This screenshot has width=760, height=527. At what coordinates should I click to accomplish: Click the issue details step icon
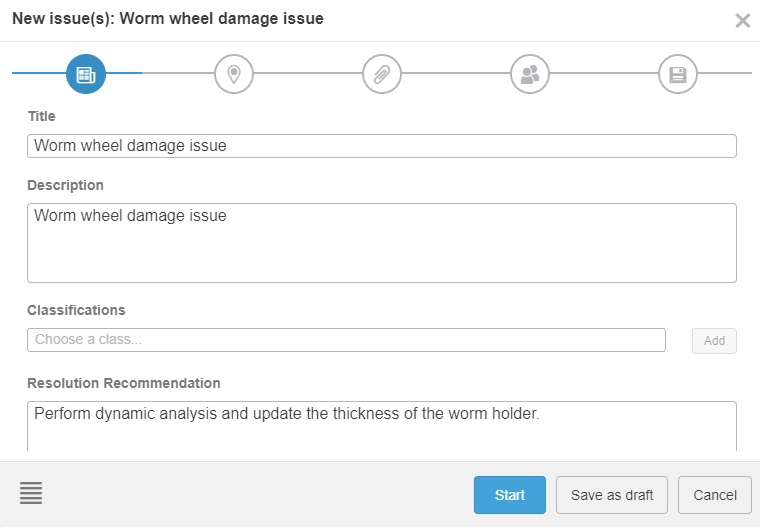click(86, 74)
